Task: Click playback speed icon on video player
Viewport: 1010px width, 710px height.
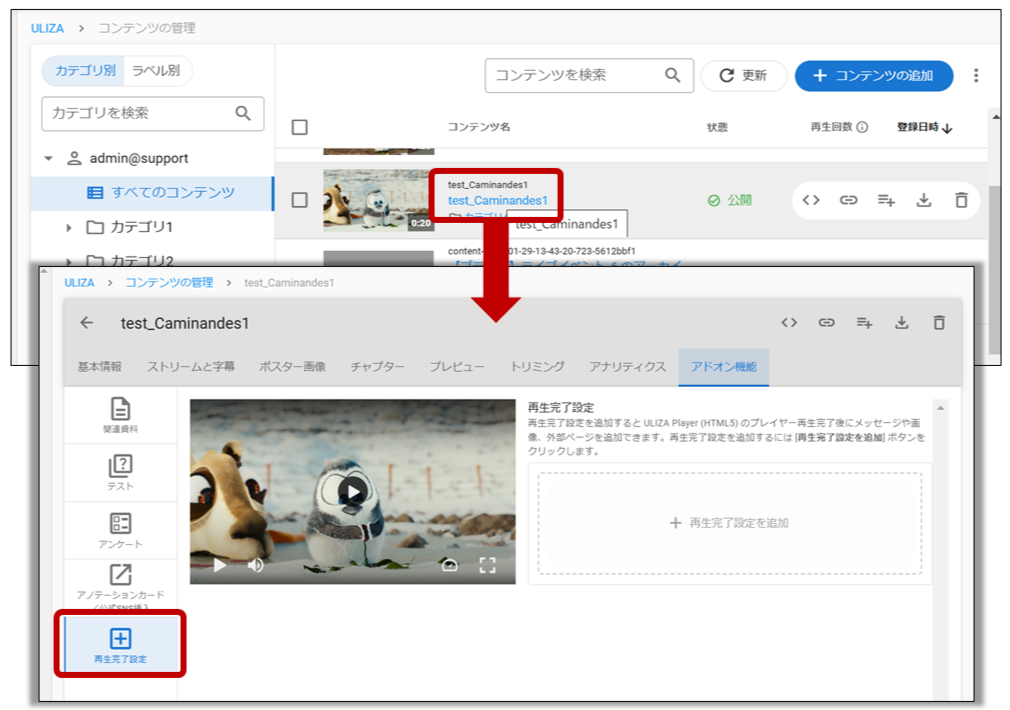Action: (x=450, y=566)
